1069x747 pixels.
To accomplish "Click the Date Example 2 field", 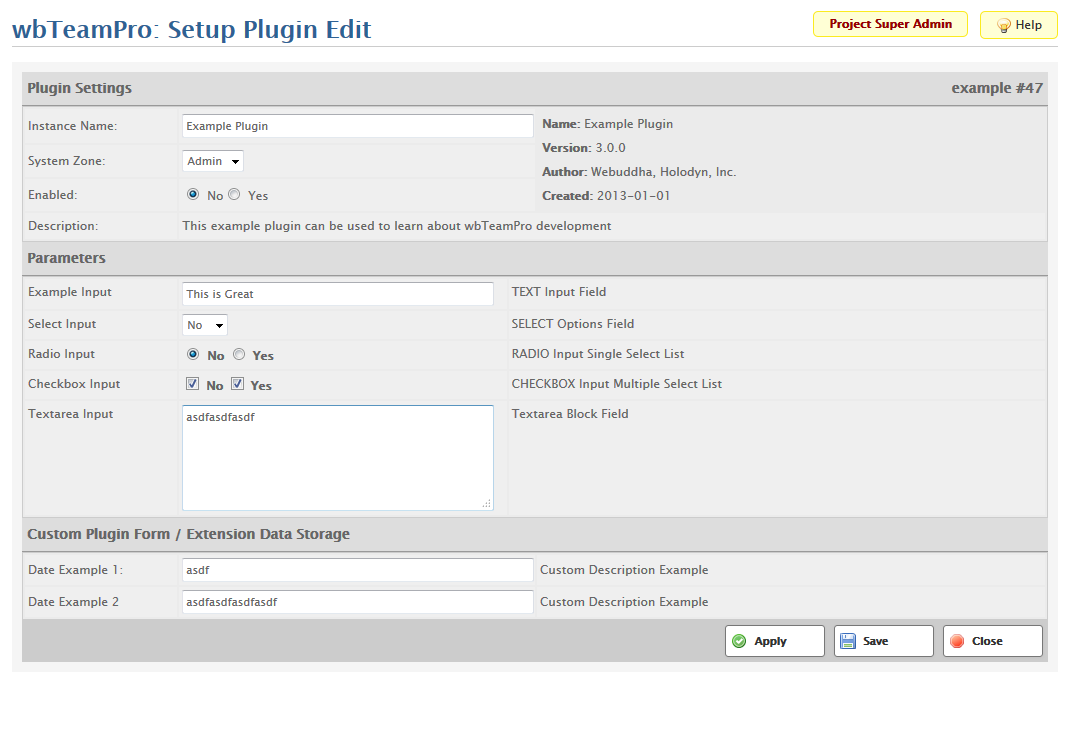I will pyautogui.click(x=358, y=602).
